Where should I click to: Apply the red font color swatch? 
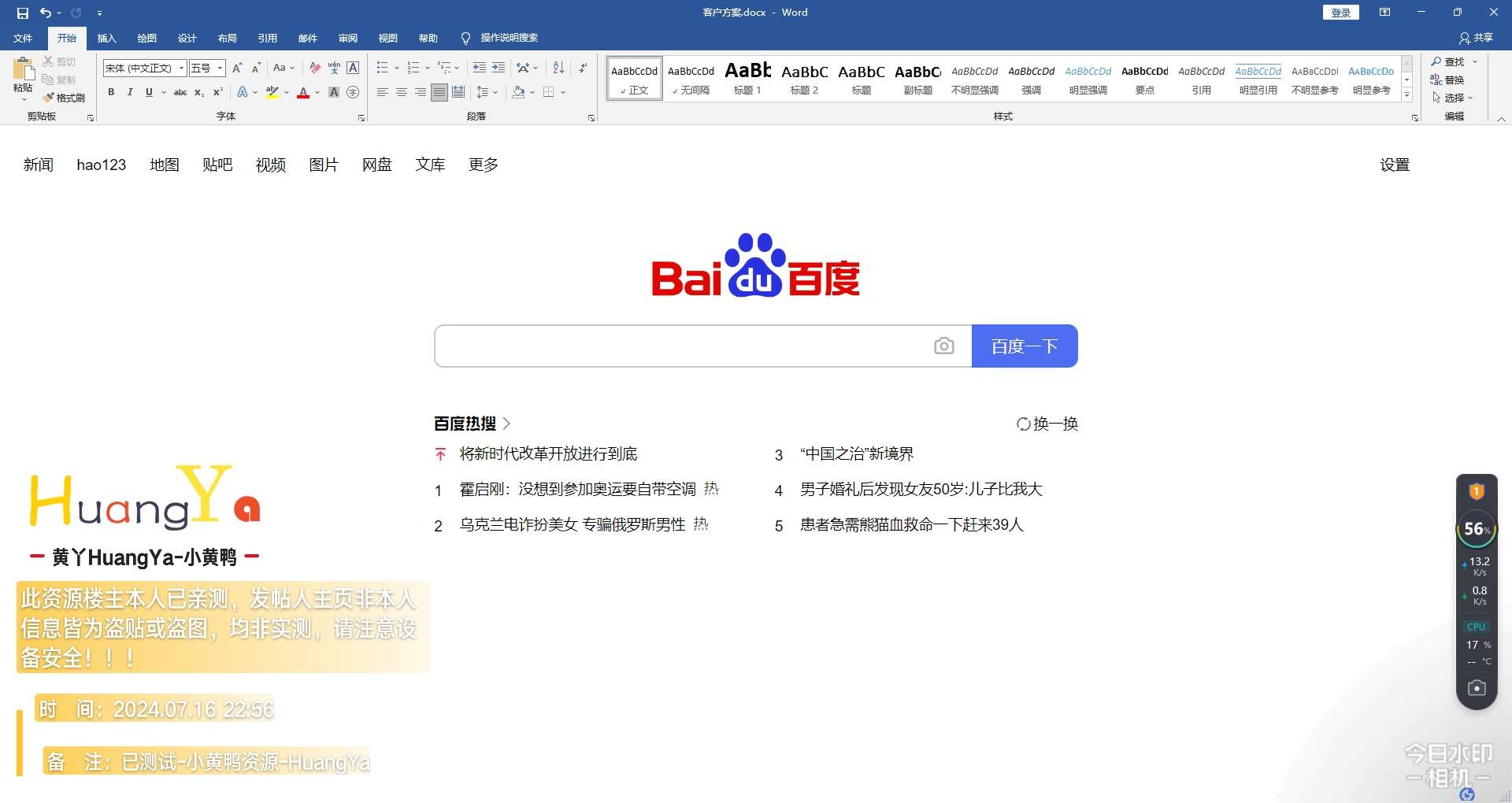point(303,92)
